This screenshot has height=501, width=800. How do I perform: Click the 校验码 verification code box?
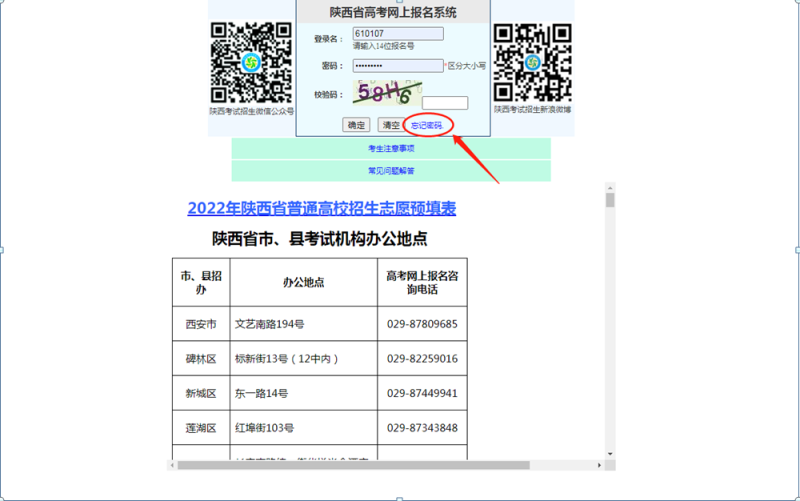tap(445, 102)
